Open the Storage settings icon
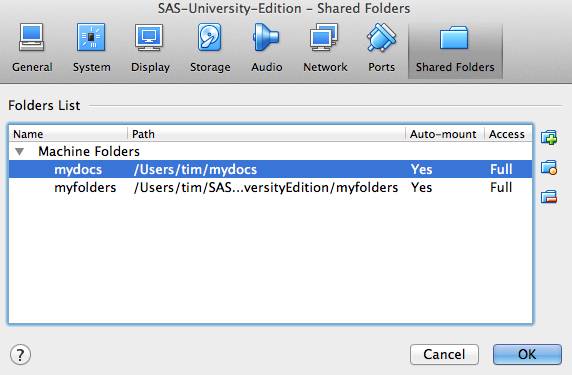 (x=210, y=48)
